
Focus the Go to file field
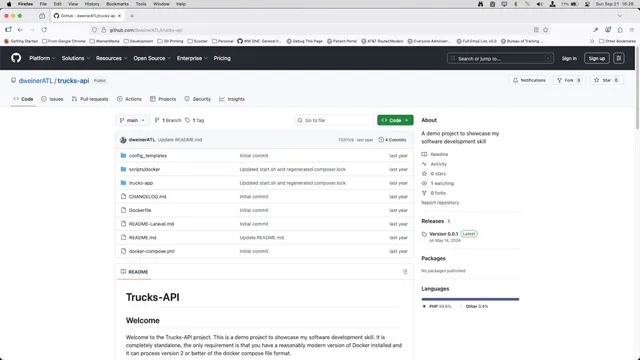(334, 120)
